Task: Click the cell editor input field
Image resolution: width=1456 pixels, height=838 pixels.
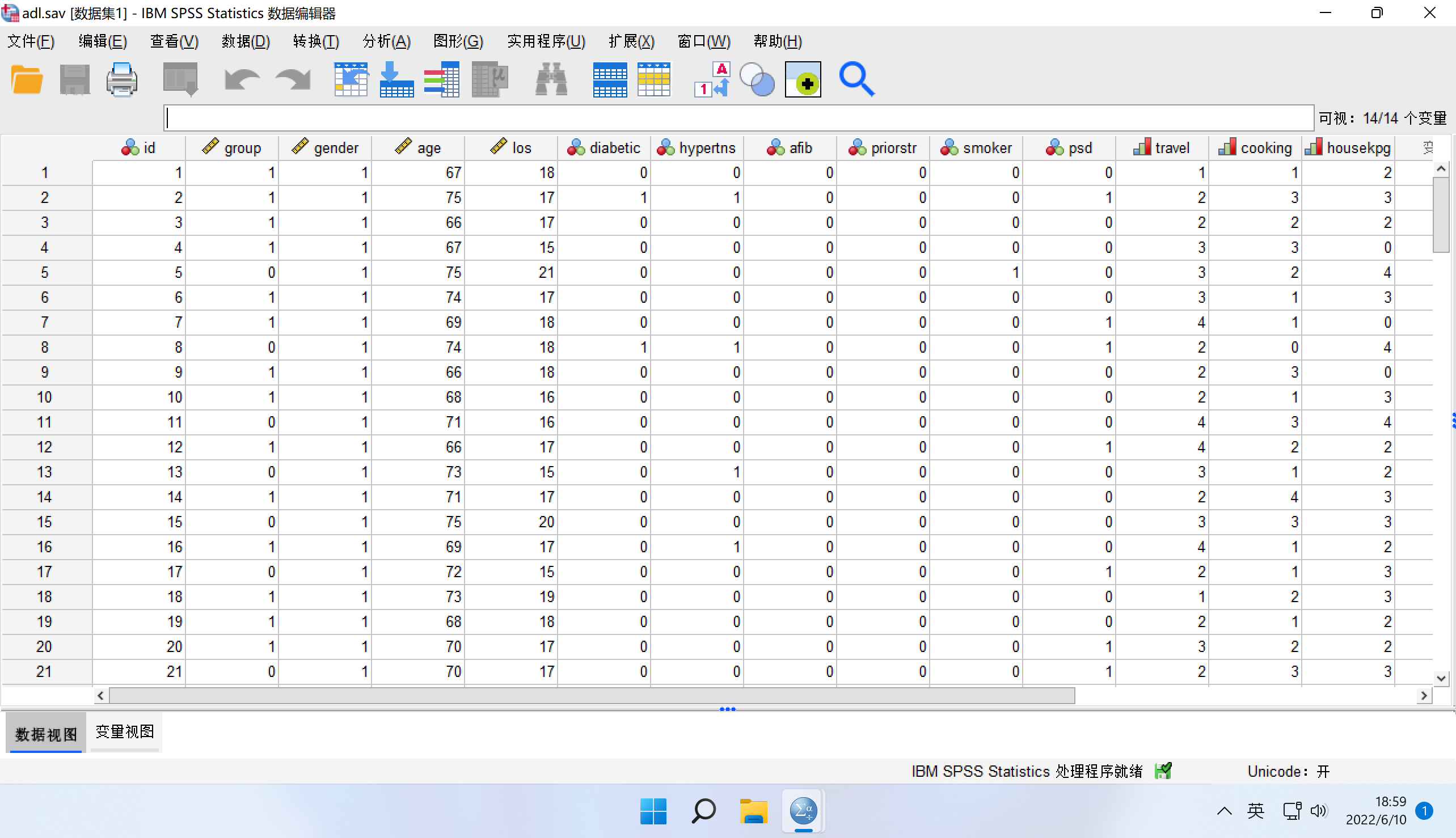Action: coord(738,118)
